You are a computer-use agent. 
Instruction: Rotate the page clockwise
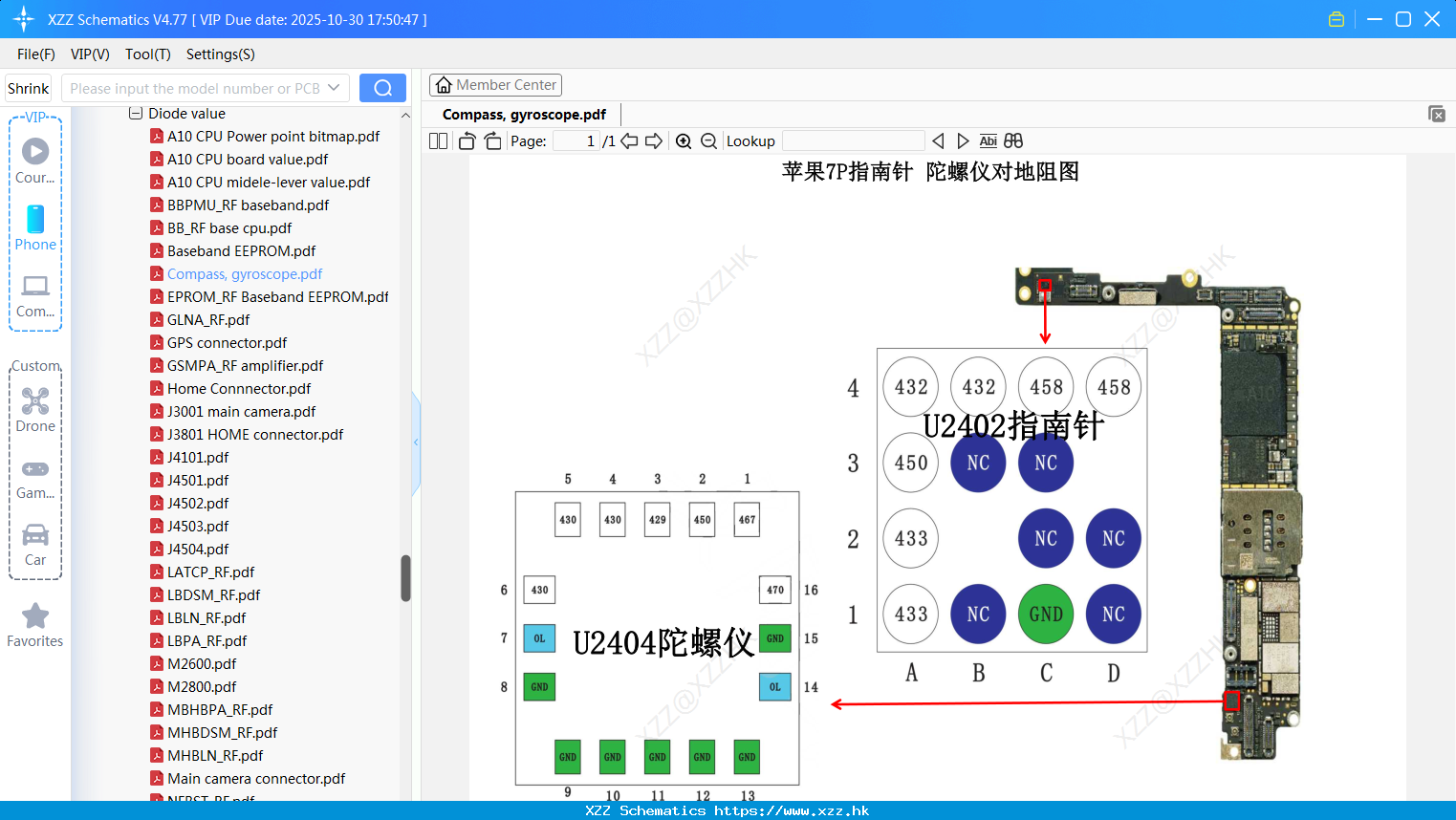(492, 141)
